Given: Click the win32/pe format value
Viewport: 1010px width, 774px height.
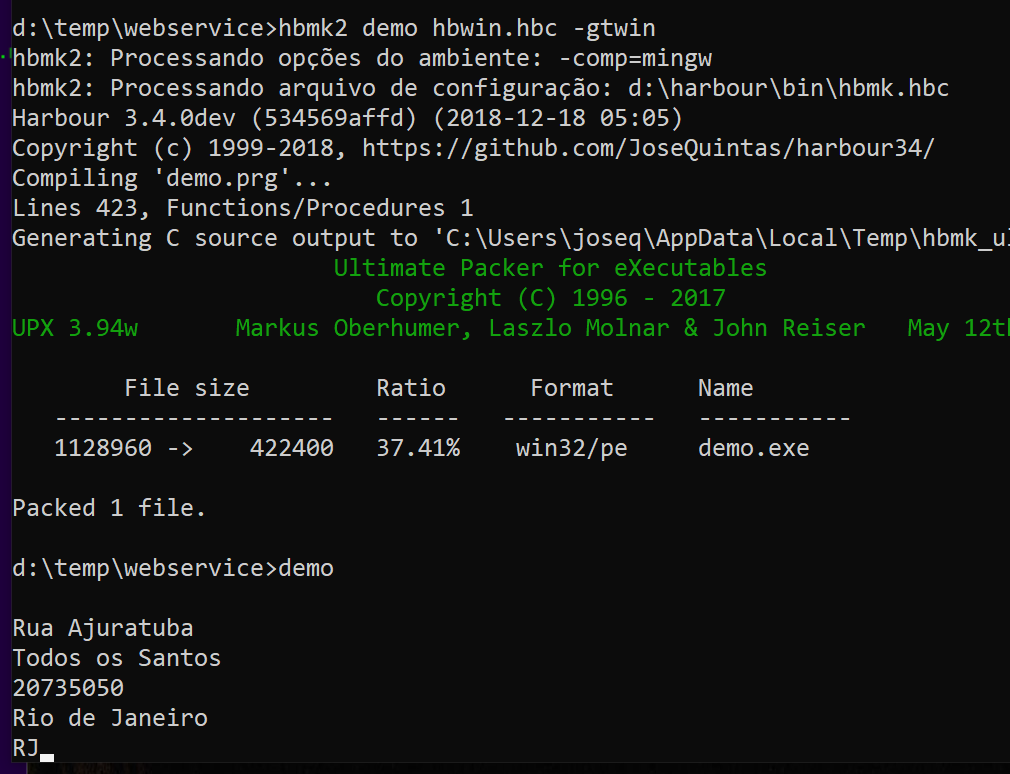Looking at the screenshot, I should 571,448.
